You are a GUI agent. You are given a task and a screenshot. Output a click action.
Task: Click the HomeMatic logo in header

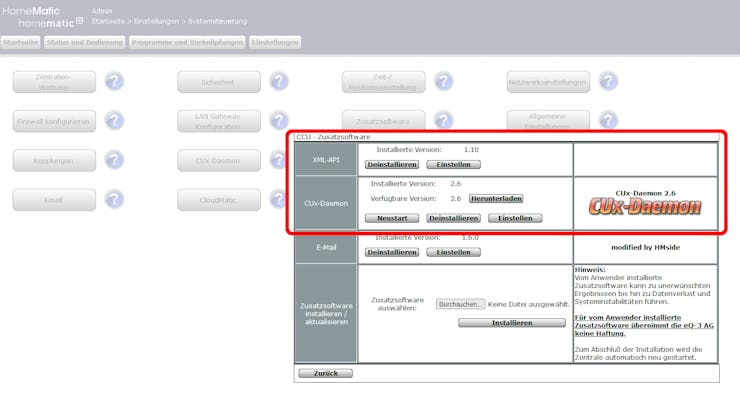(x=42, y=17)
